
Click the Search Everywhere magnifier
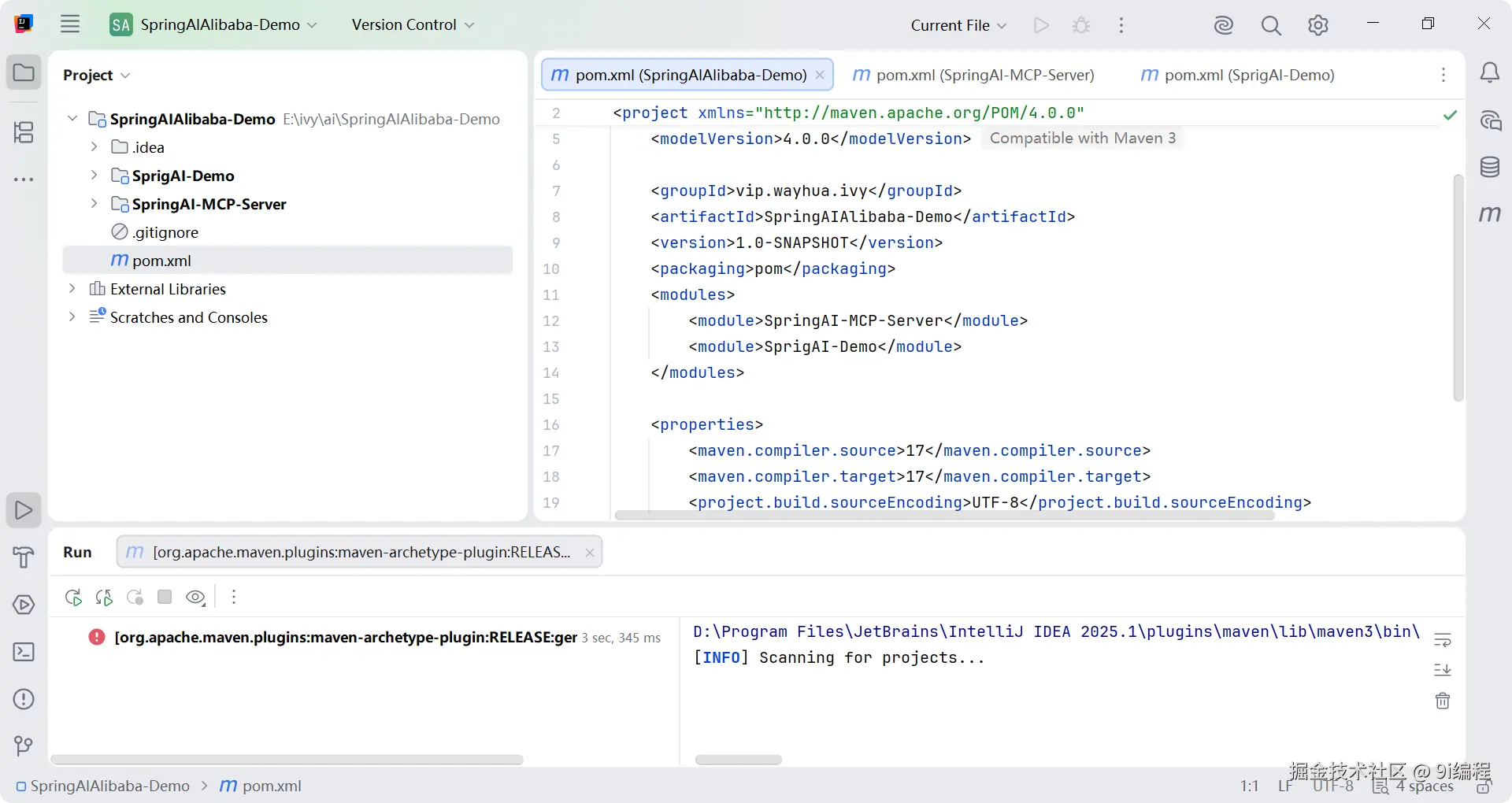(1271, 25)
